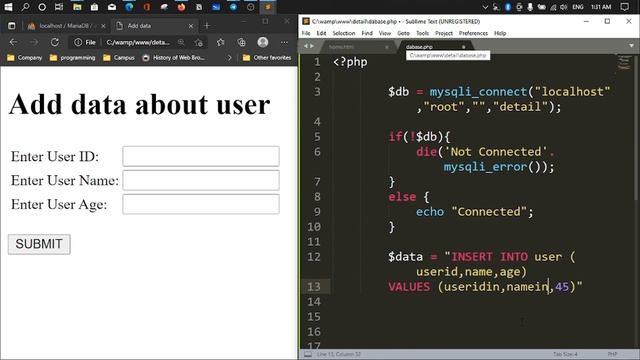Click the SUBMIT button
640x360 pixels.
pyautogui.click(x=39, y=244)
